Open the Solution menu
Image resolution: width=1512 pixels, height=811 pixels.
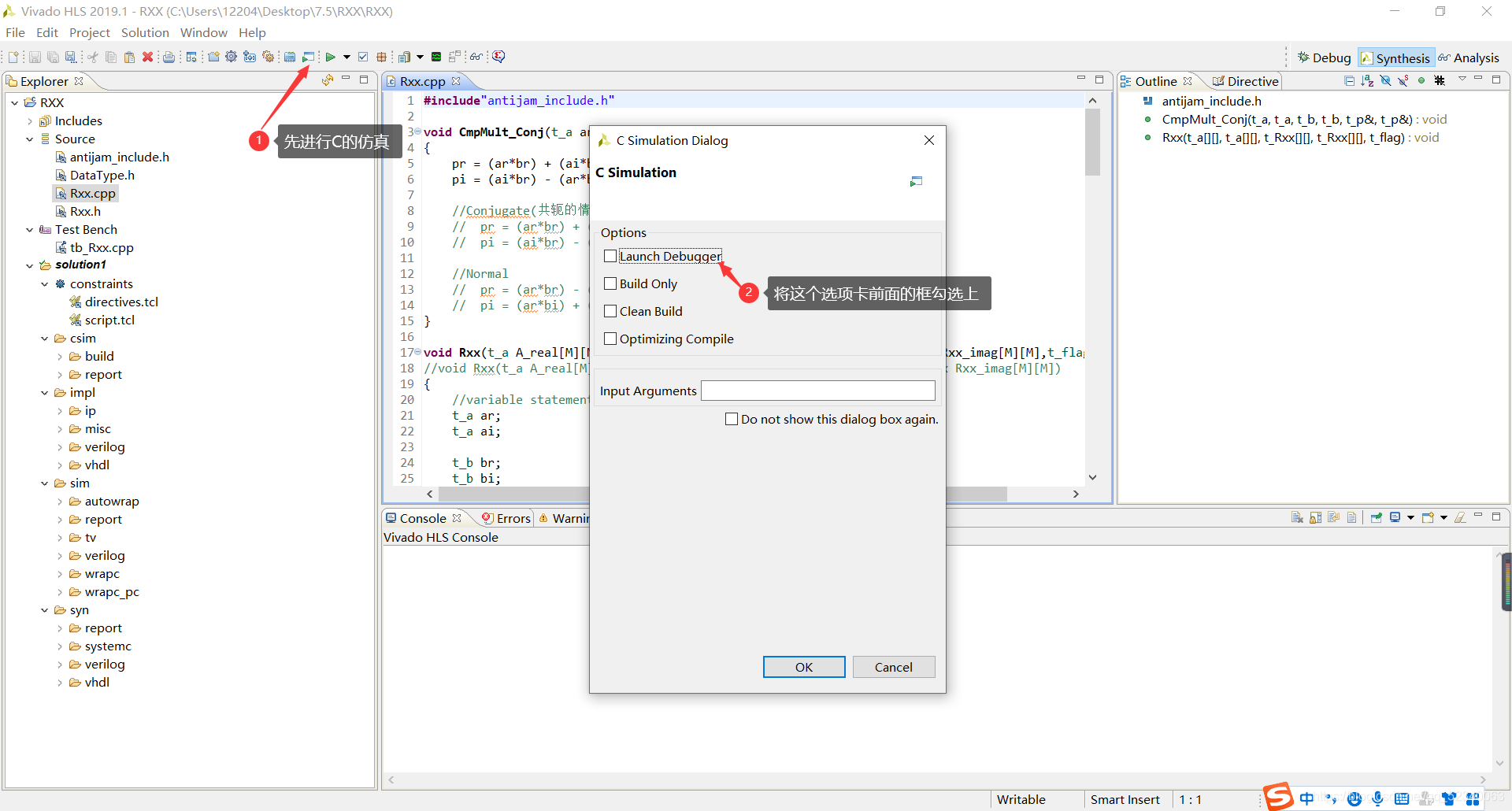[145, 32]
